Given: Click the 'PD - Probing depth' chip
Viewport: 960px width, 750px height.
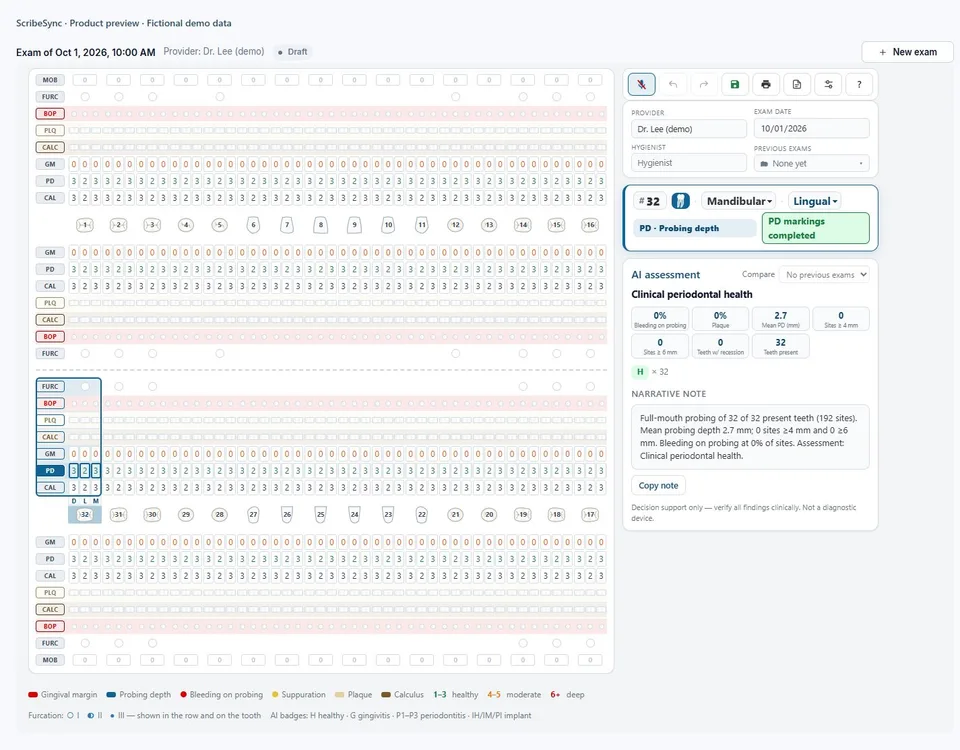Looking at the screenshot, I should (x=694, y=228).
